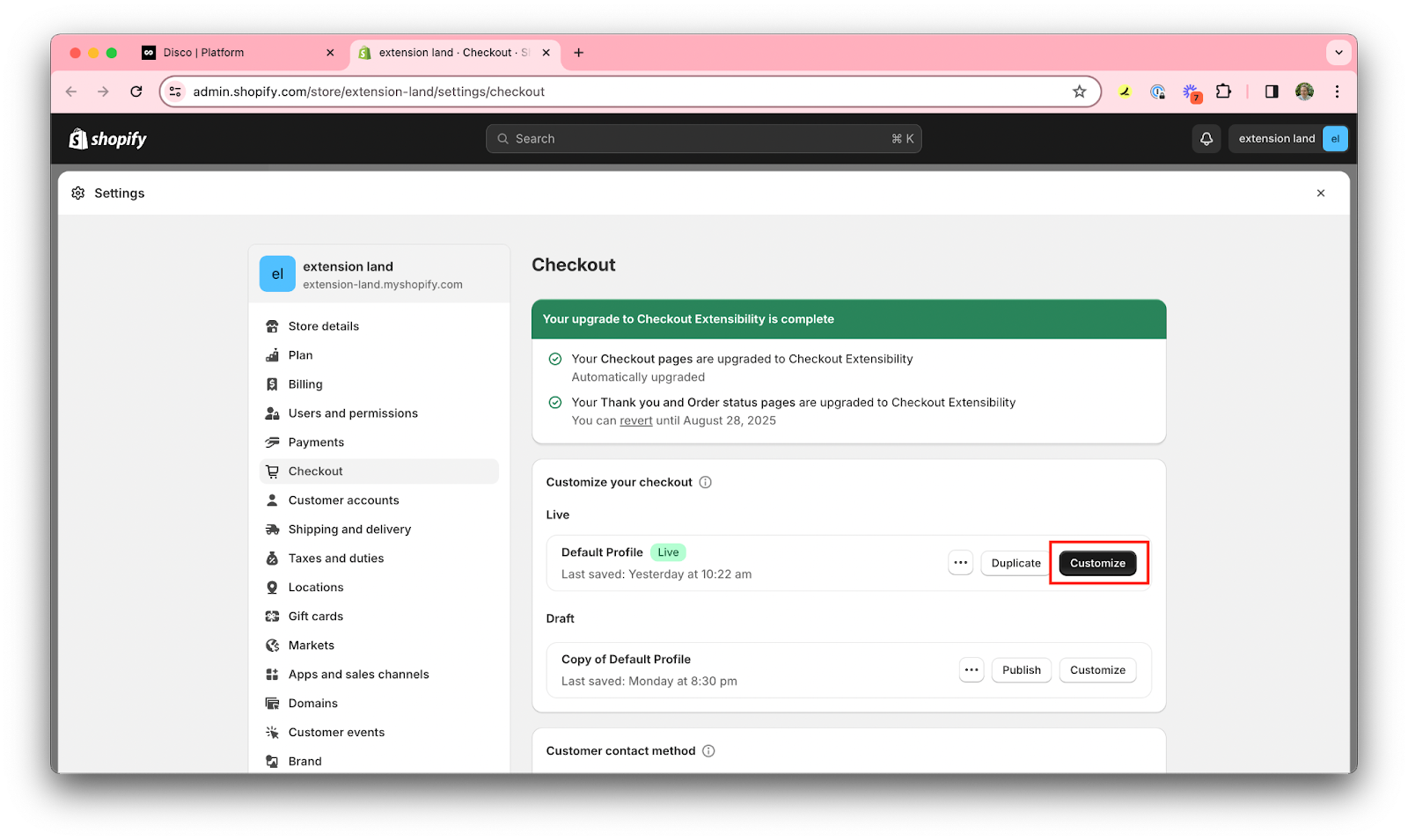Open more actions for Copy of Default Profile
Screen dimensions: 1408x840
(x=972, y=670)
